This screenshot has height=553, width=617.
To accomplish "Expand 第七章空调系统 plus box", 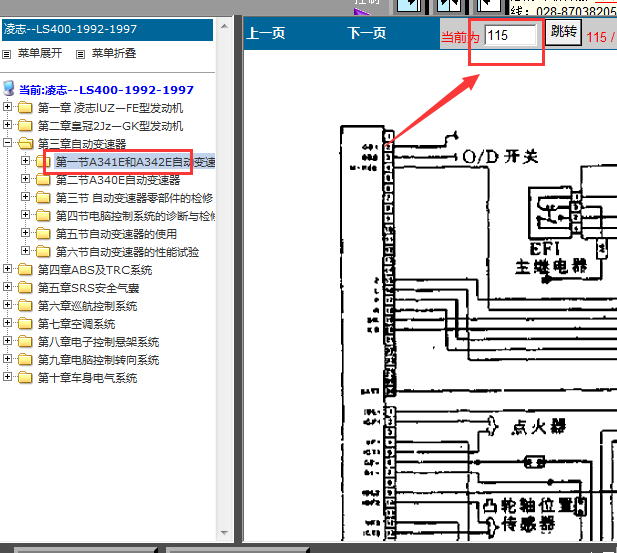I will (x=7, y=323).
